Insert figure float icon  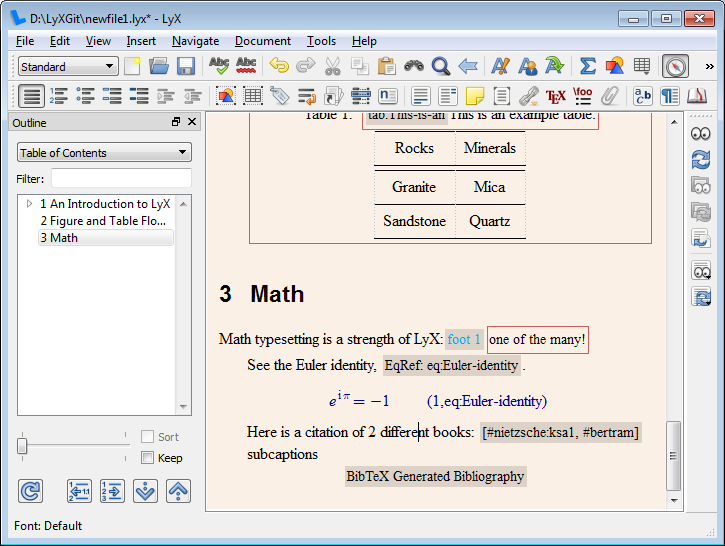[x=226, y=96]
